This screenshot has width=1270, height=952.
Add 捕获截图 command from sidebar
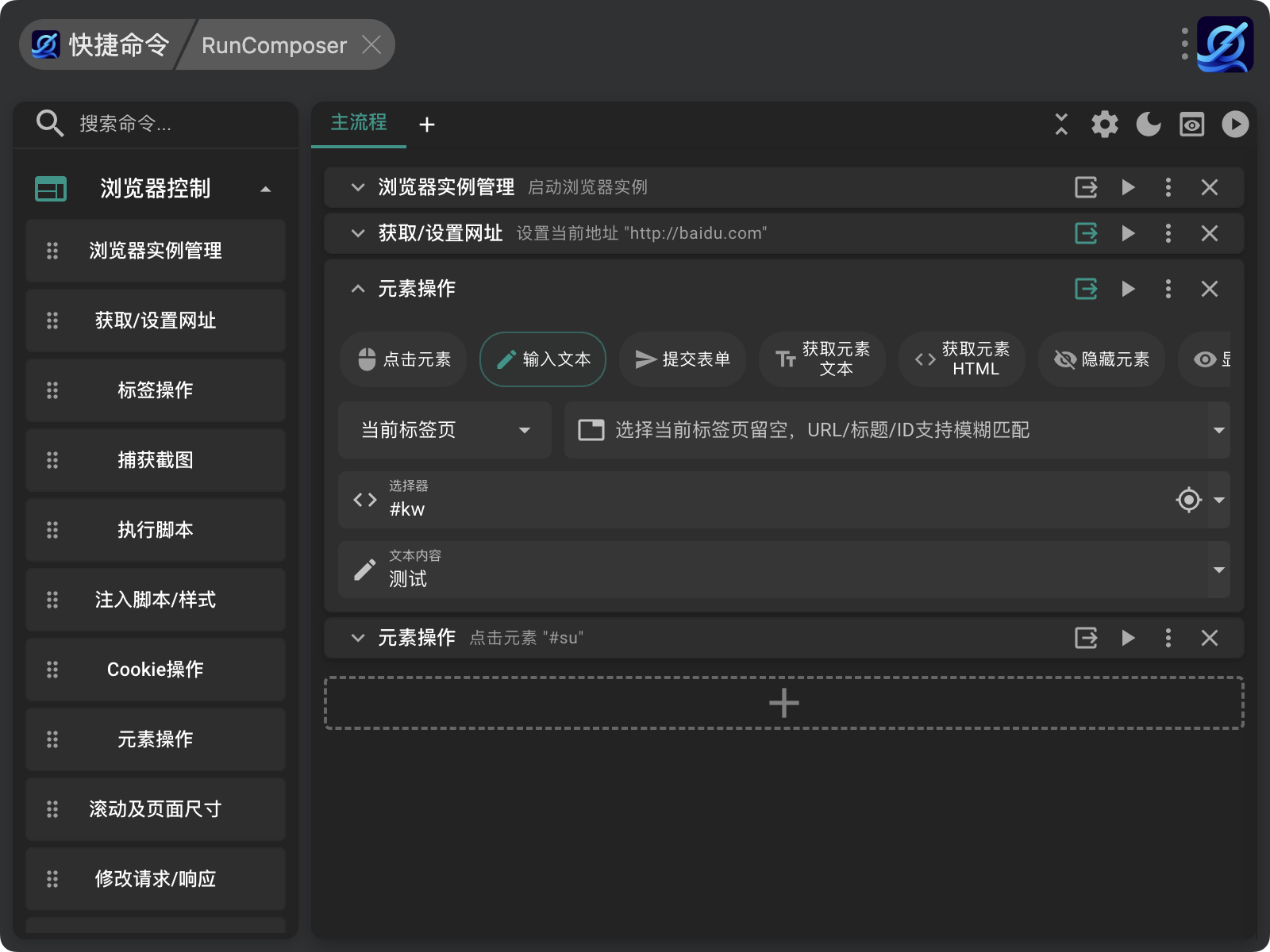click(156, 460)
